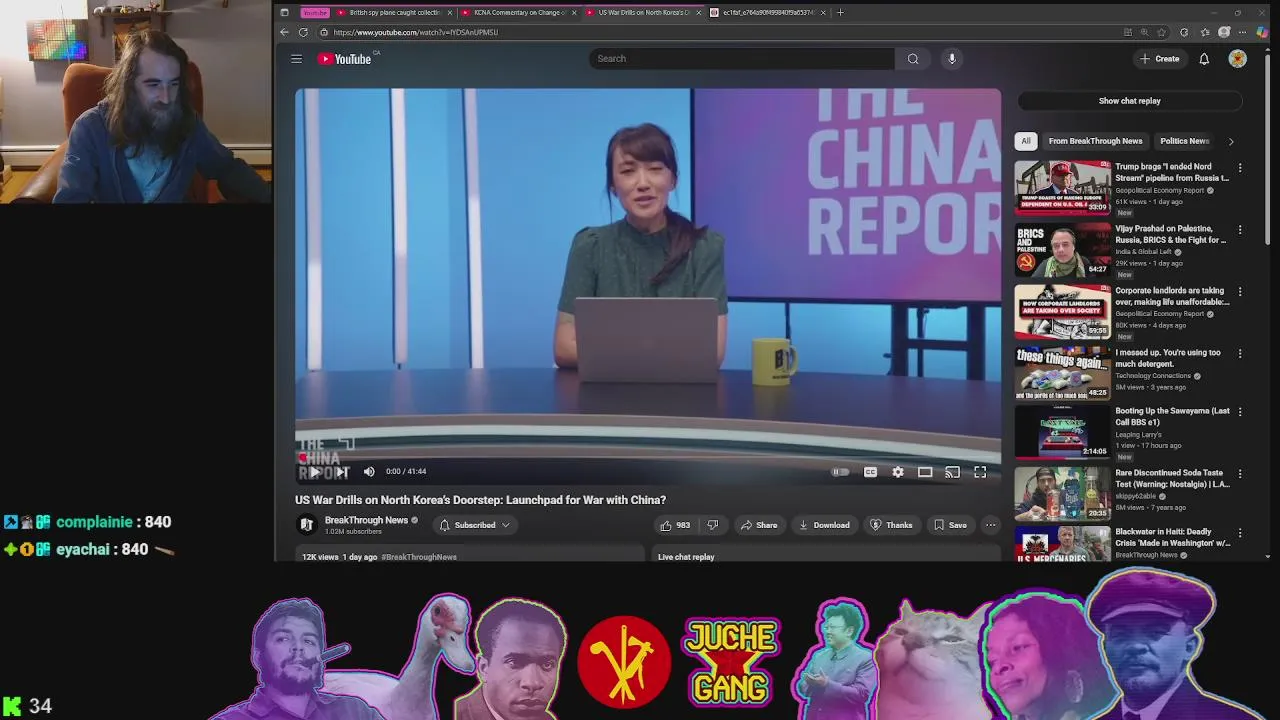
Task: Like the video thumbs up
Action: (x=675, y=525)
